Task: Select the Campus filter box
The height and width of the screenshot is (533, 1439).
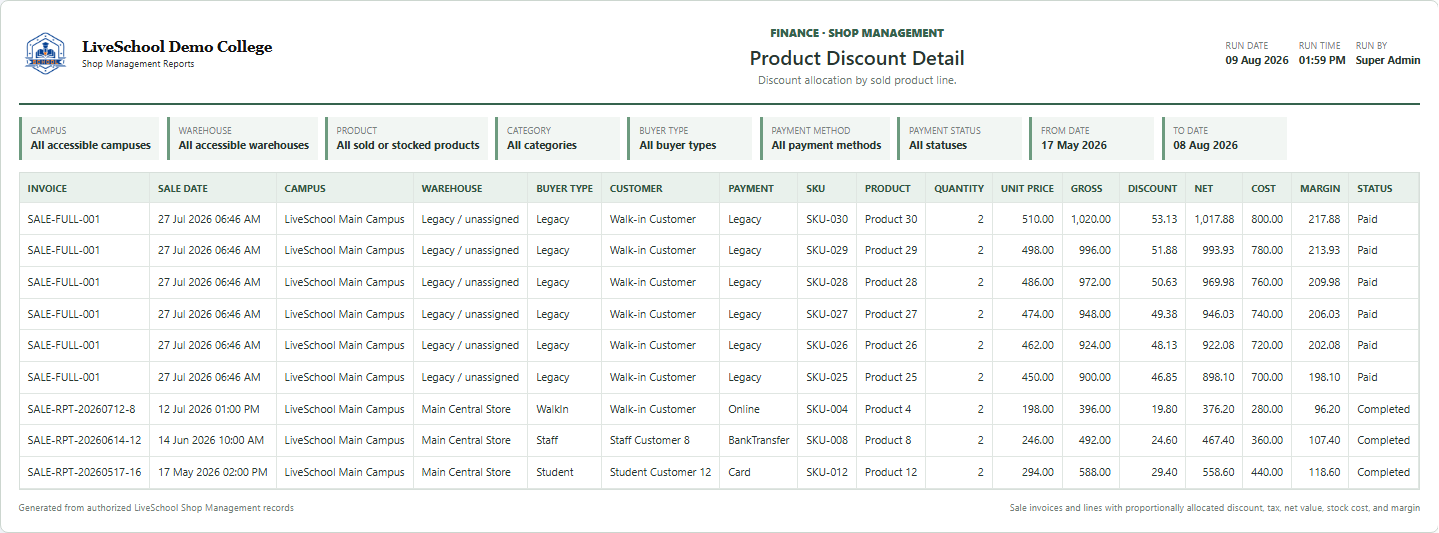Action: coord(89,138)
